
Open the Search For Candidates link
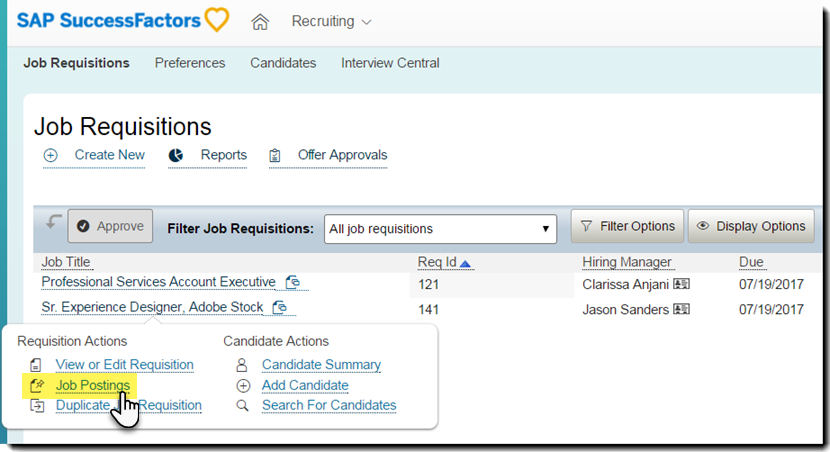click(x=329, y=405)
